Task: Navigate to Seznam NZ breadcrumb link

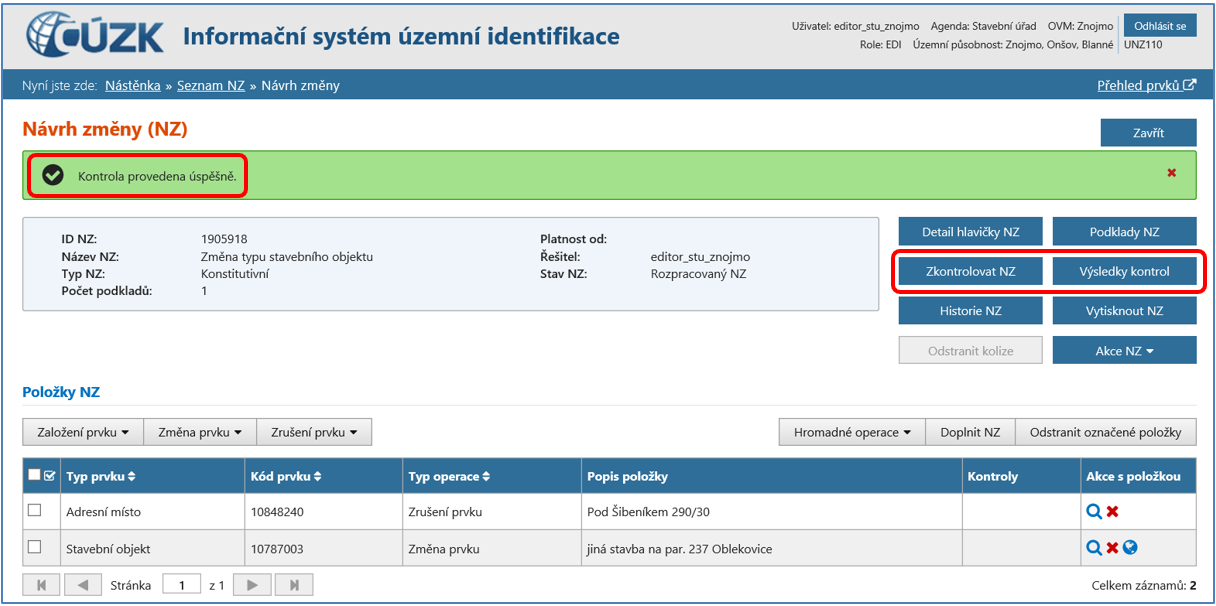Action: click(x=211, y=86)
